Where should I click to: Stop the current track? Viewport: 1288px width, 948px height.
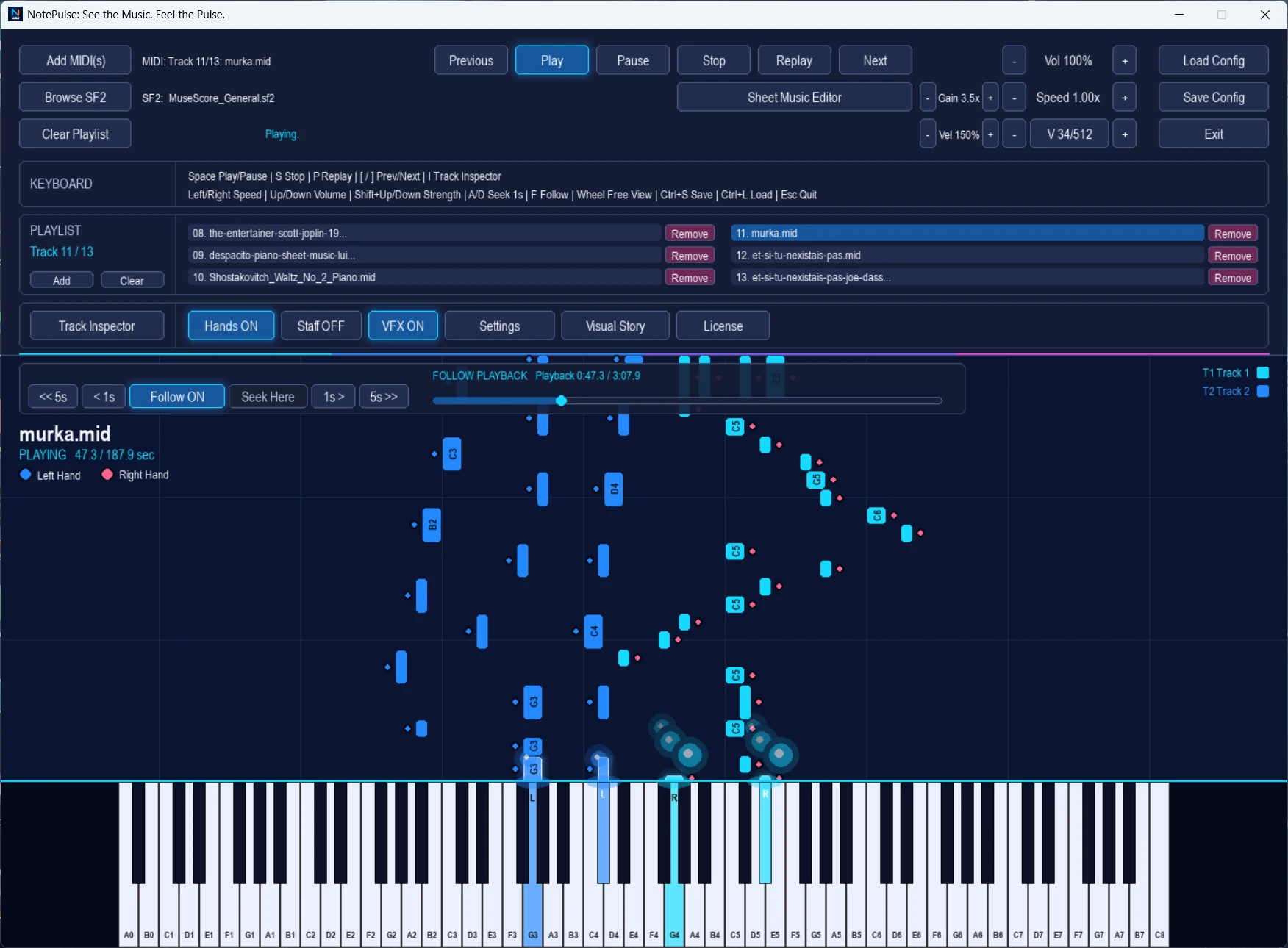714,60
